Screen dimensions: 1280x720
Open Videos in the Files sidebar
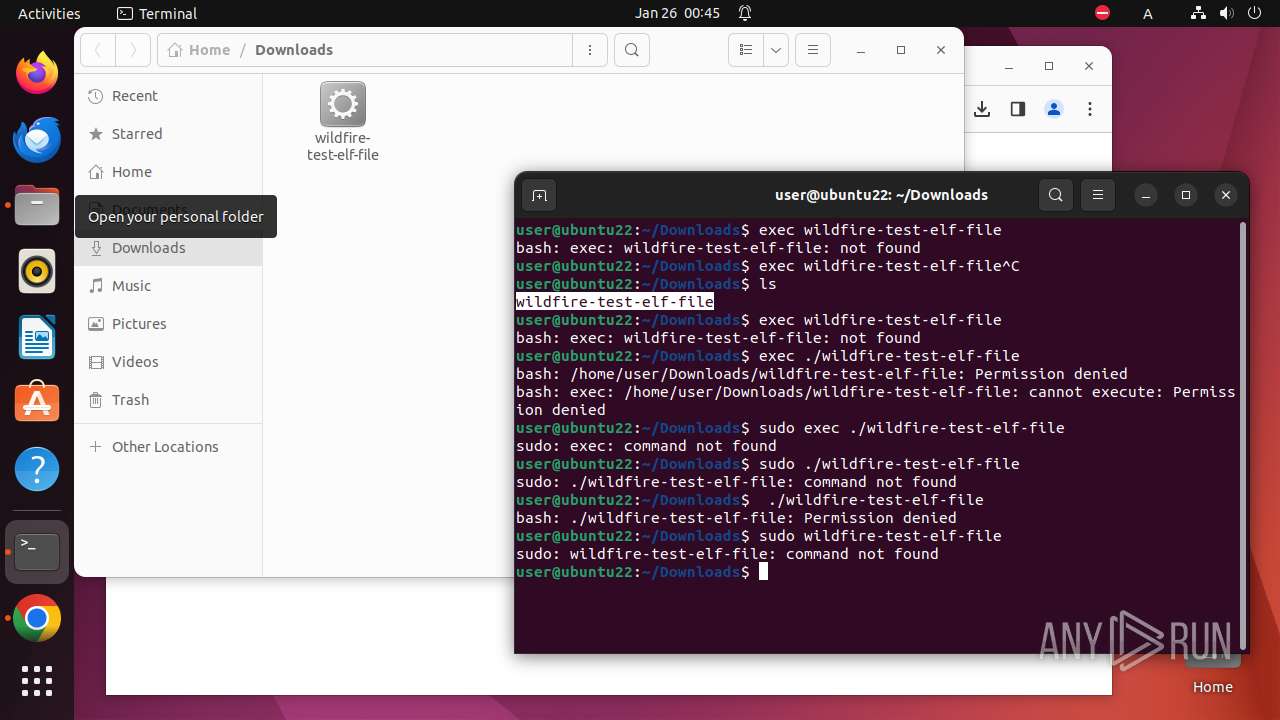(x=168, y=362)
